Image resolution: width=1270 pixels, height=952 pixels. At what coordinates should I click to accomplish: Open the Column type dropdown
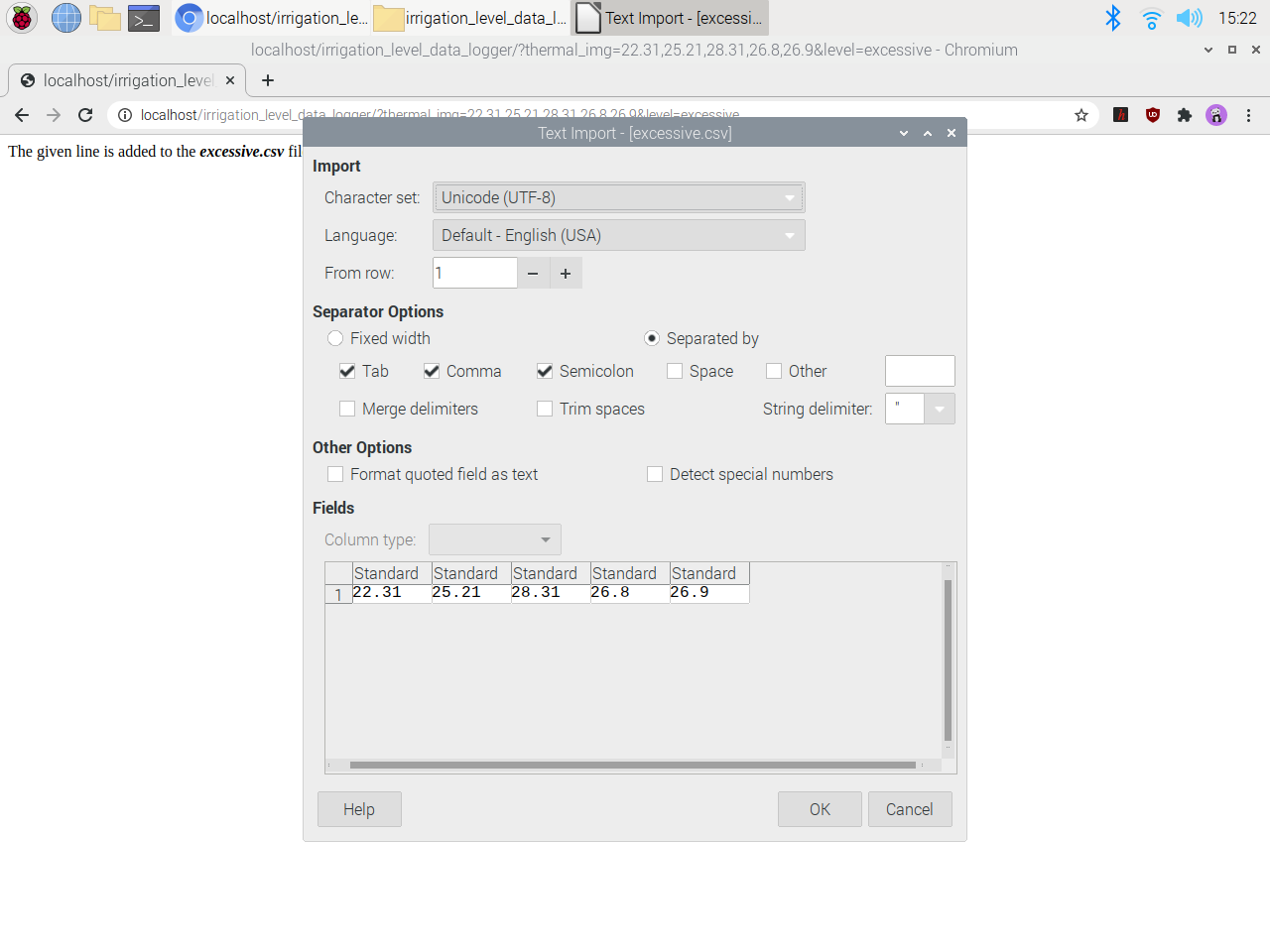pyautogui.click(x=495, y=539)
